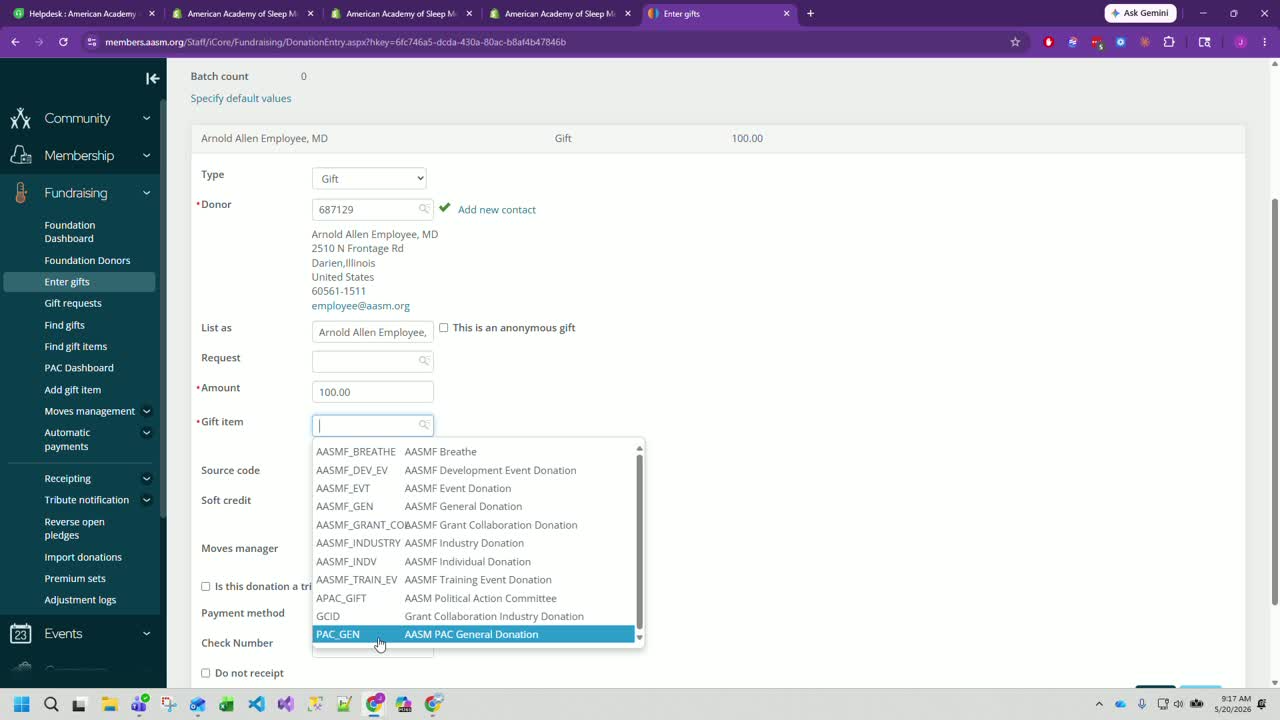Click the page vertical scrollbar

pos(1274,400)
